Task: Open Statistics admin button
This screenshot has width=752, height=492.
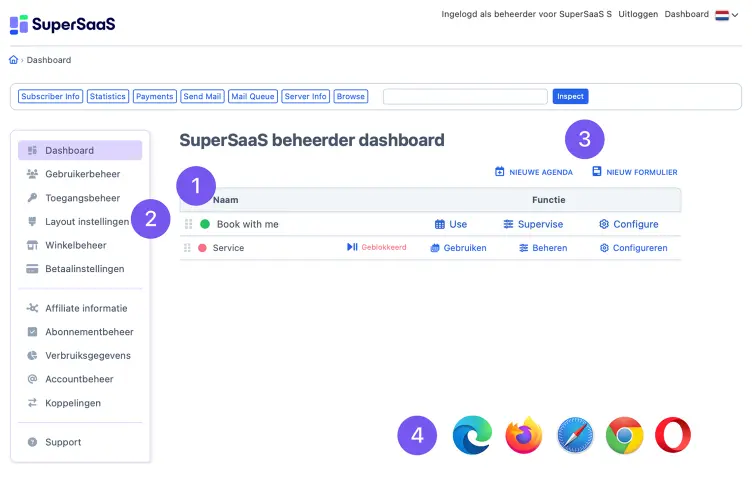Action: click(x=107, y=96)
